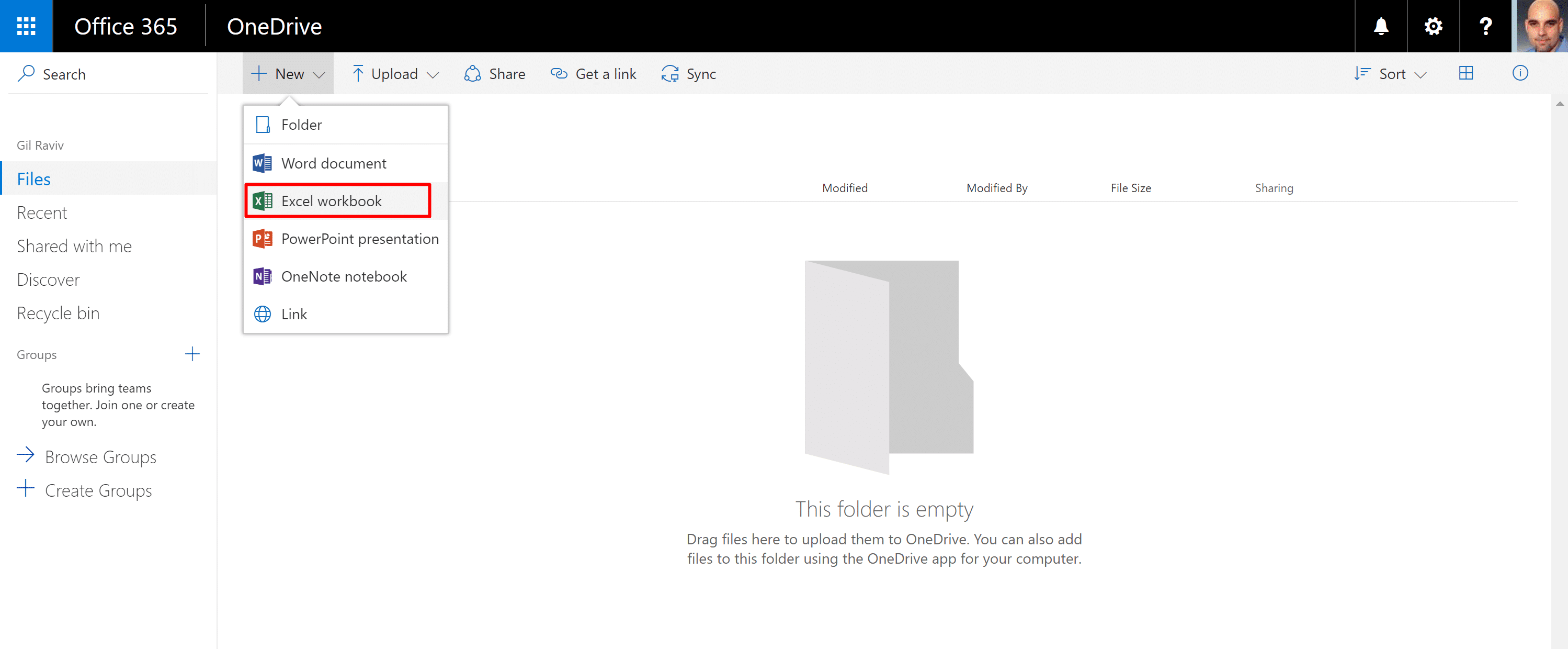
Task: Switch to tiles view layout icon
Action: (x=1465, y=74)
